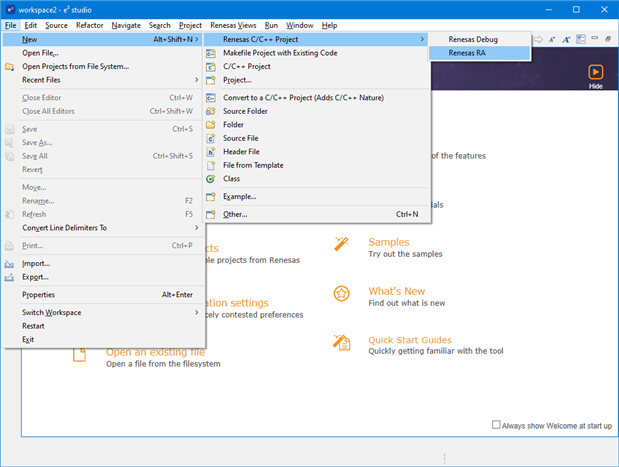Open the Samples link
The width and height of the screenshot is (619, 467).
(389, 242)
